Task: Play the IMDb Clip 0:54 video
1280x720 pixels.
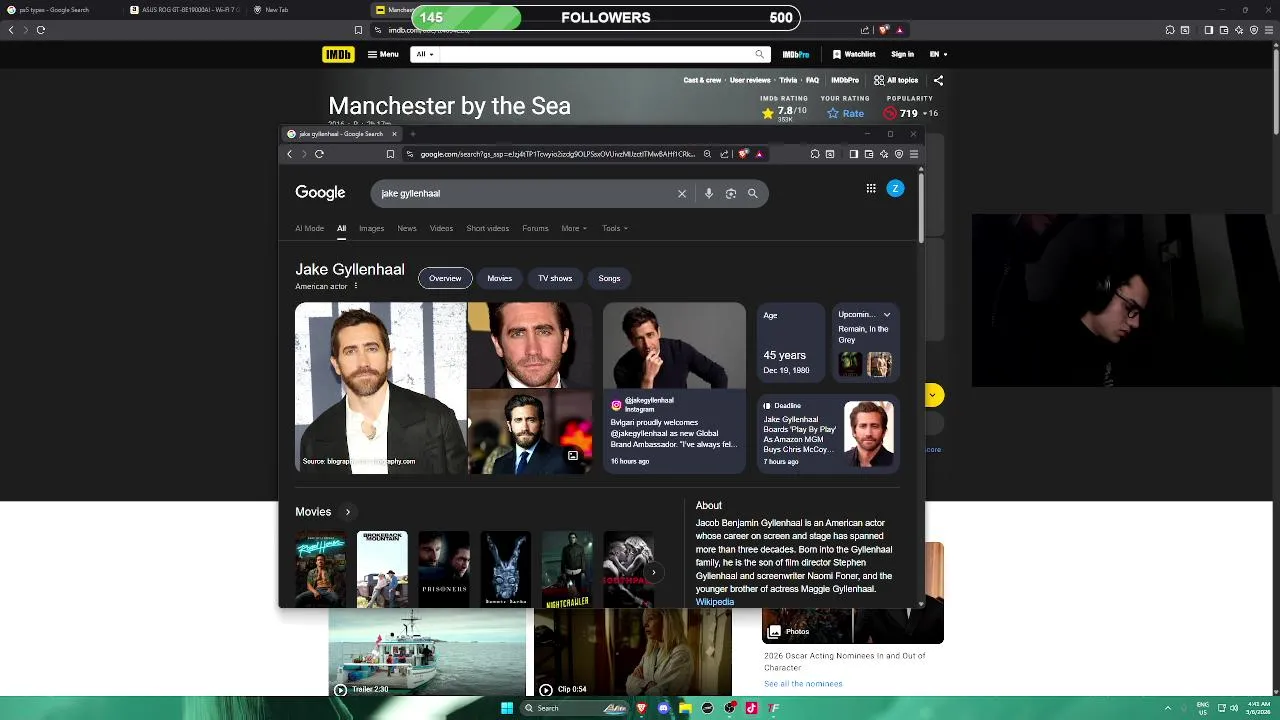Action: [x=632, y=653]
